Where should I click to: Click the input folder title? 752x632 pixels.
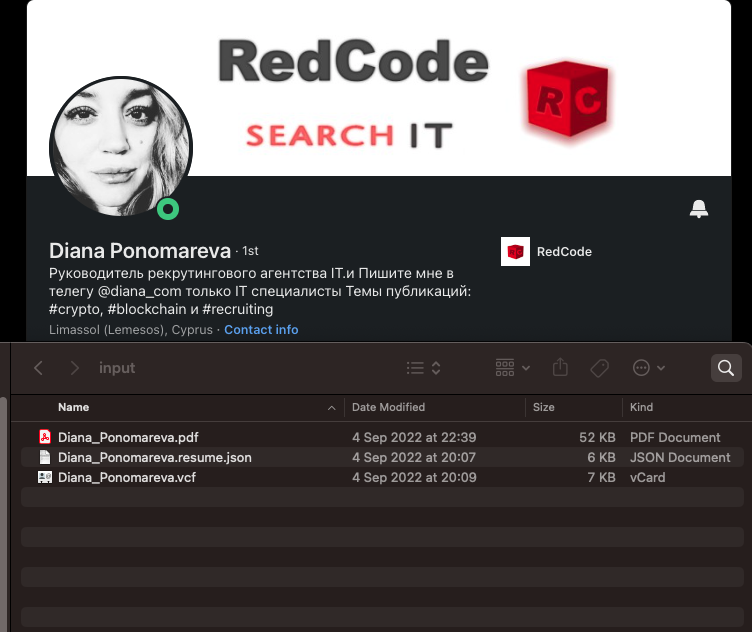[117, 368]
